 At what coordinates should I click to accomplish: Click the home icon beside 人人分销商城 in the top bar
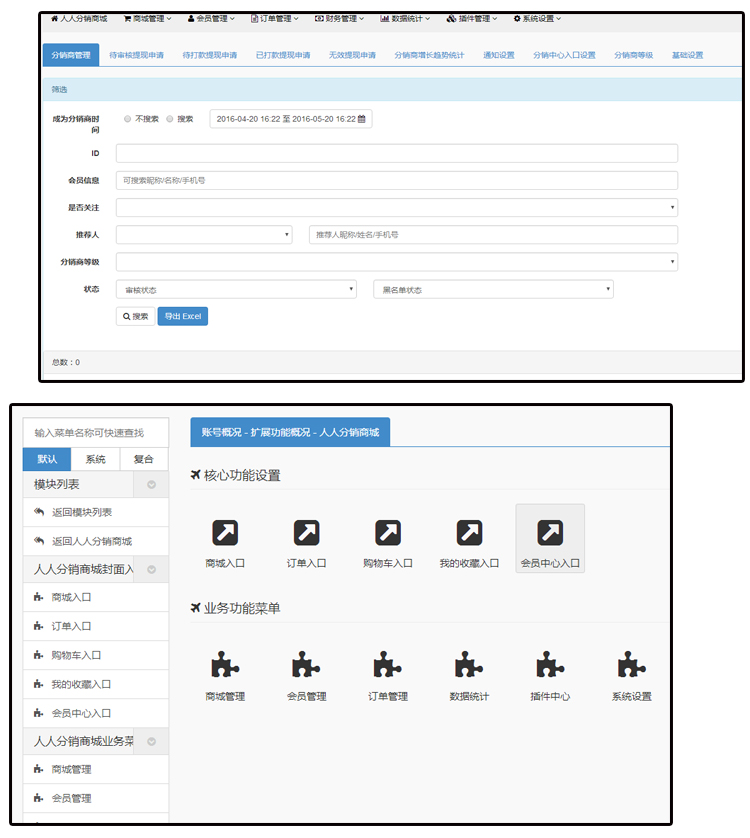coord(55,19)
